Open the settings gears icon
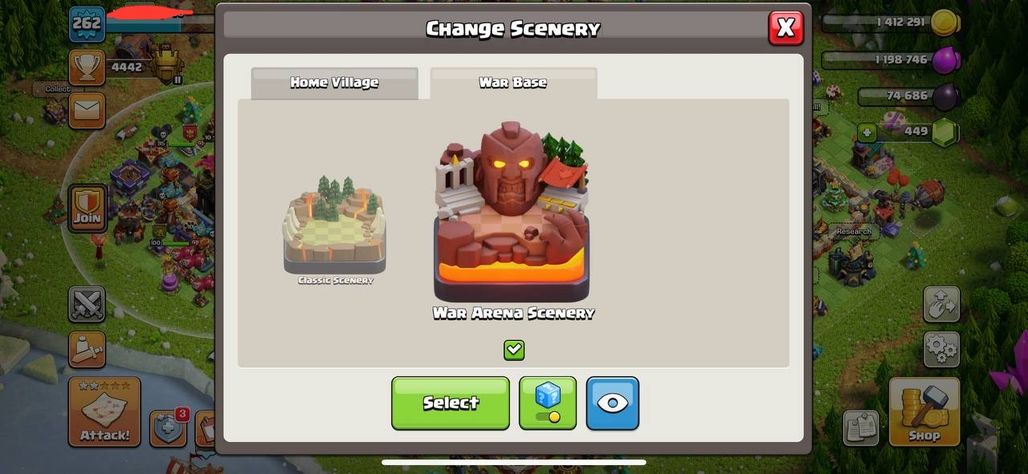This screenshot has width=1028, height=474. [x=941, y=349]
